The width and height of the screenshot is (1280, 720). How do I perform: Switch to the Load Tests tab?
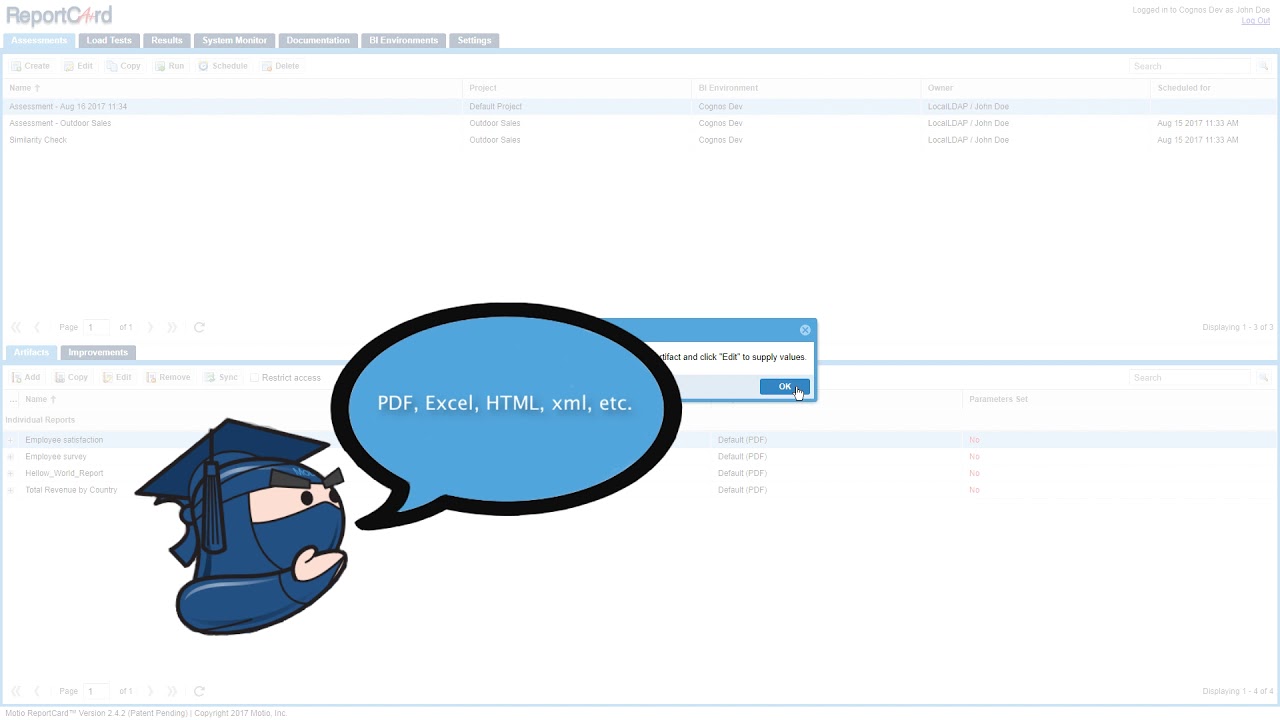click(109, 41)
